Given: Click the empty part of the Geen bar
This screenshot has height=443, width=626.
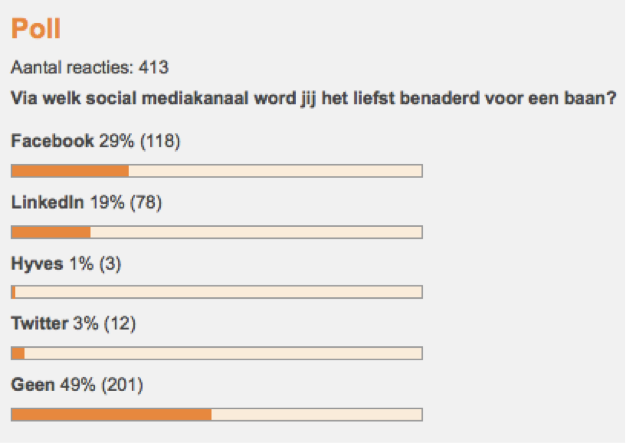Looking at the screenshot, I should 316,414.
